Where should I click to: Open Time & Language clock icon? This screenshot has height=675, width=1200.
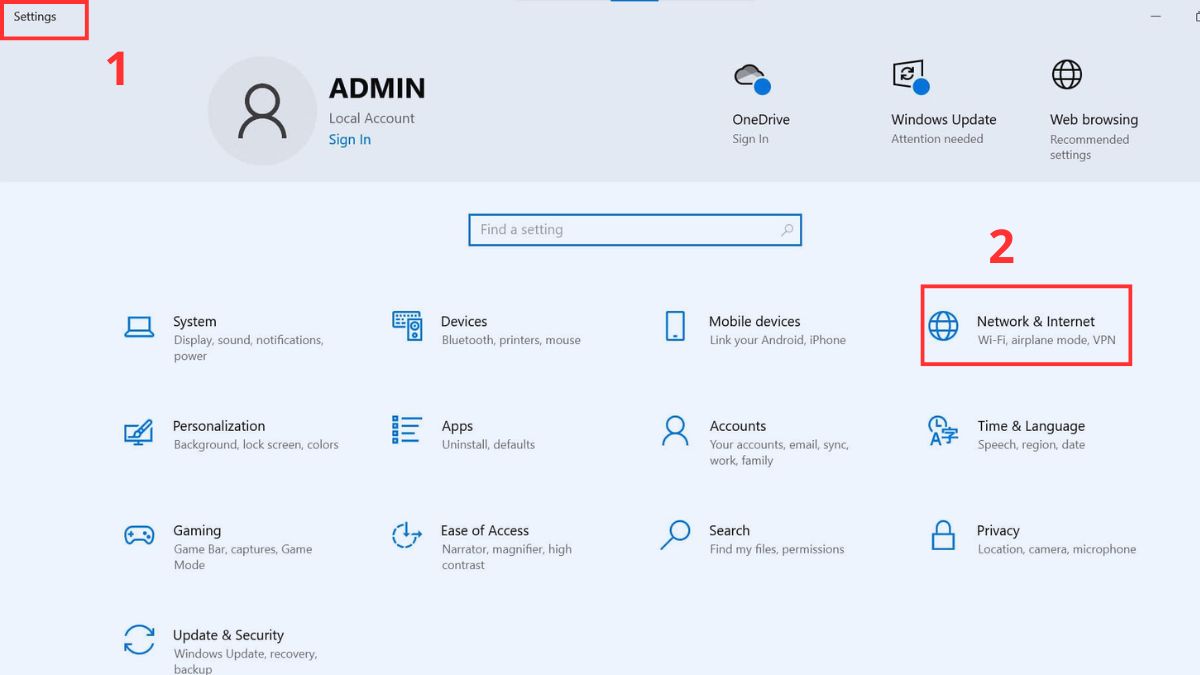pyautogui.click(x=943, y=431)
